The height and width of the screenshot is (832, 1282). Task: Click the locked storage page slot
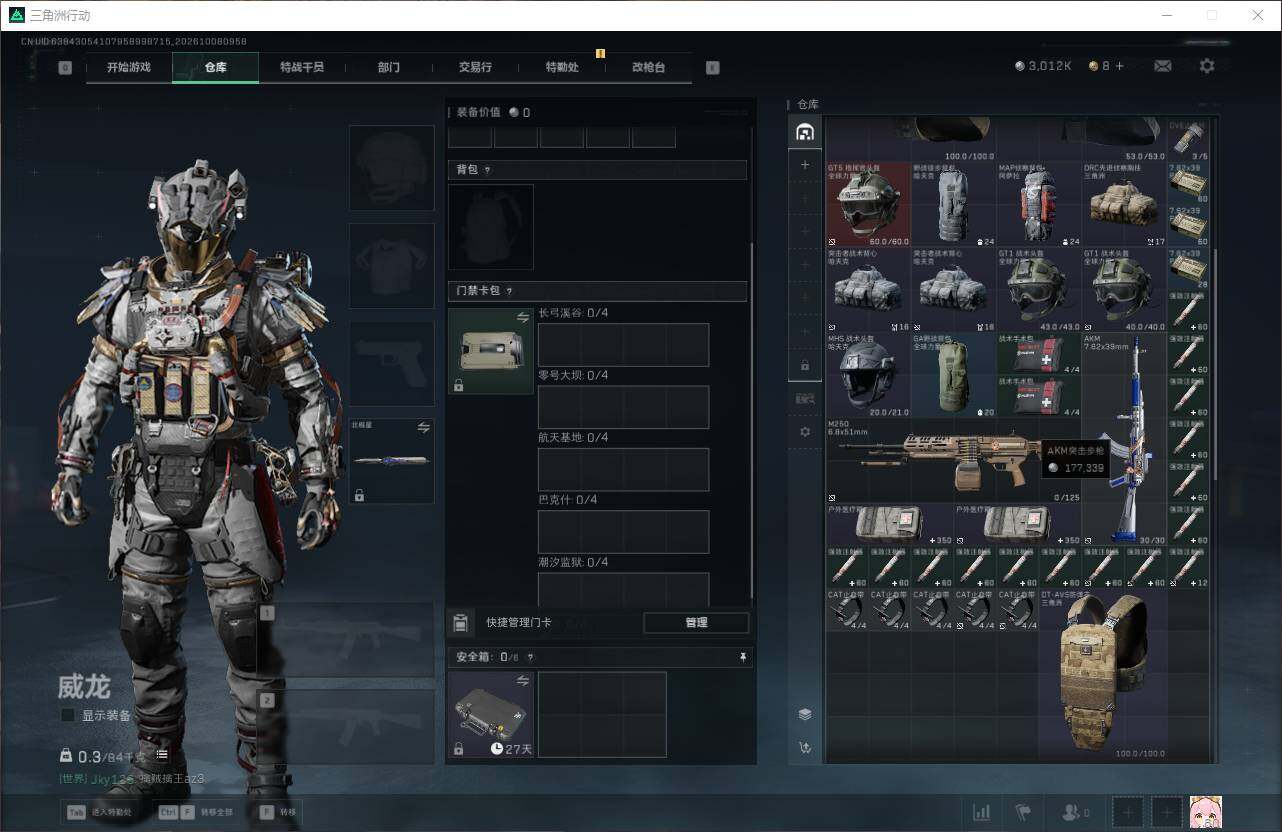coord(805,365)
